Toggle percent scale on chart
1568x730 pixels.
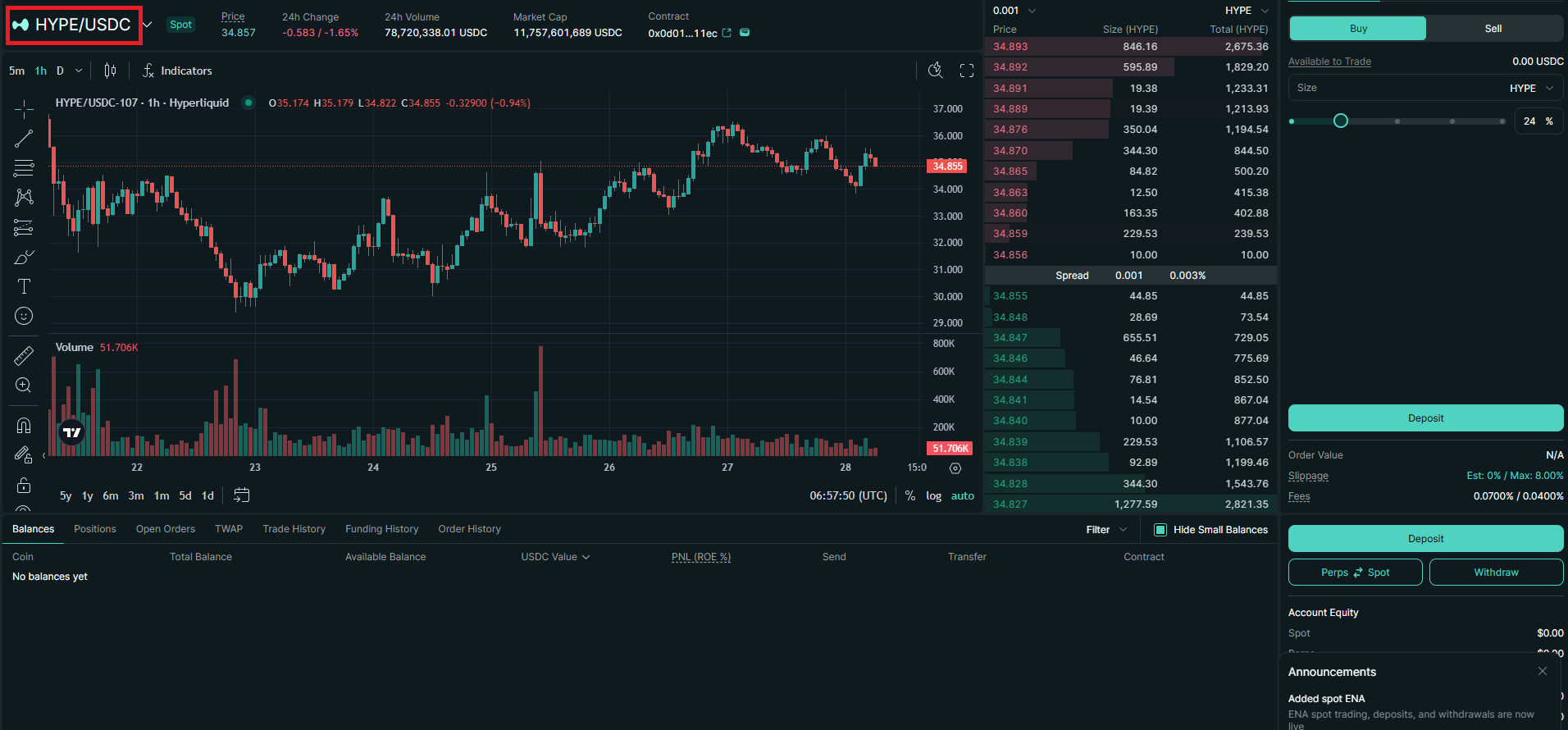pos(910,495)
